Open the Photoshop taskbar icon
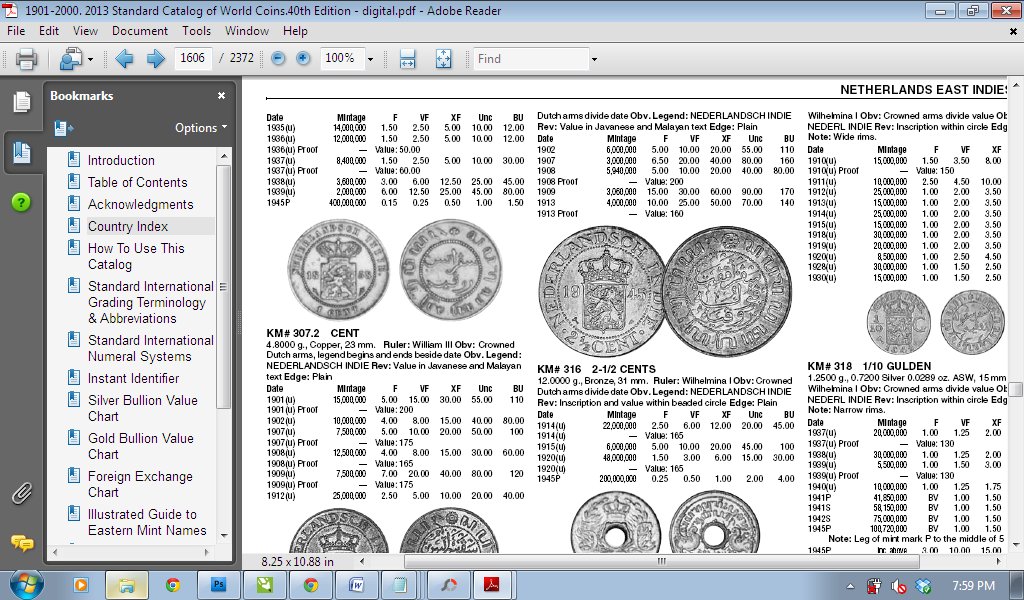 point(218,584)
